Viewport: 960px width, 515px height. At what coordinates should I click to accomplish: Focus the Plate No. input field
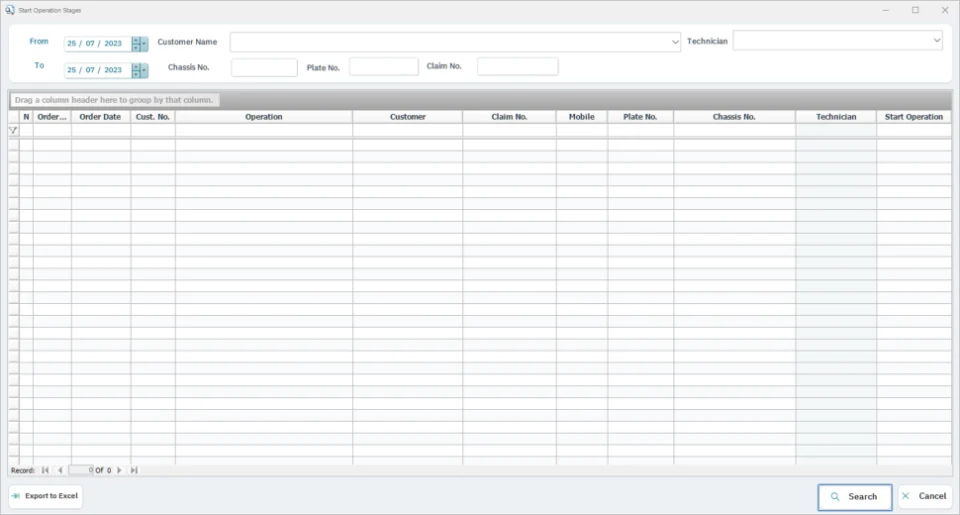(x=384, y=67)
